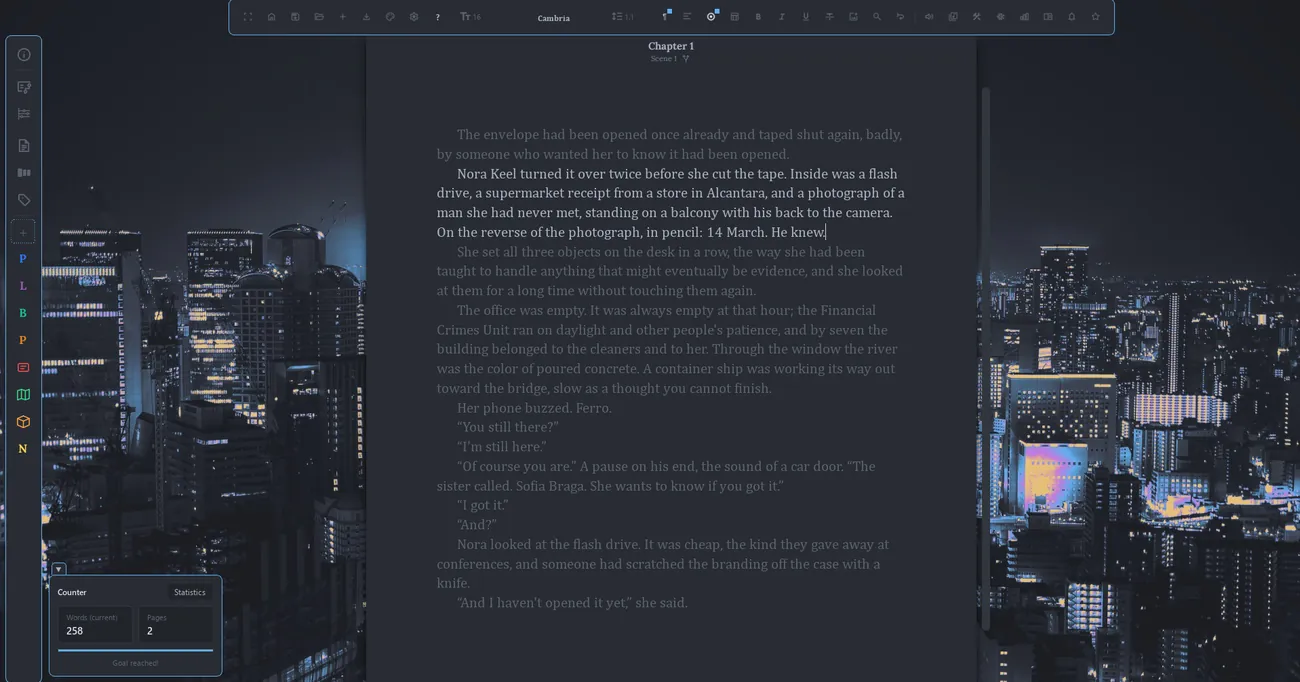
Task: Insert an image via toolbar icon
Action: click(853, 17)
